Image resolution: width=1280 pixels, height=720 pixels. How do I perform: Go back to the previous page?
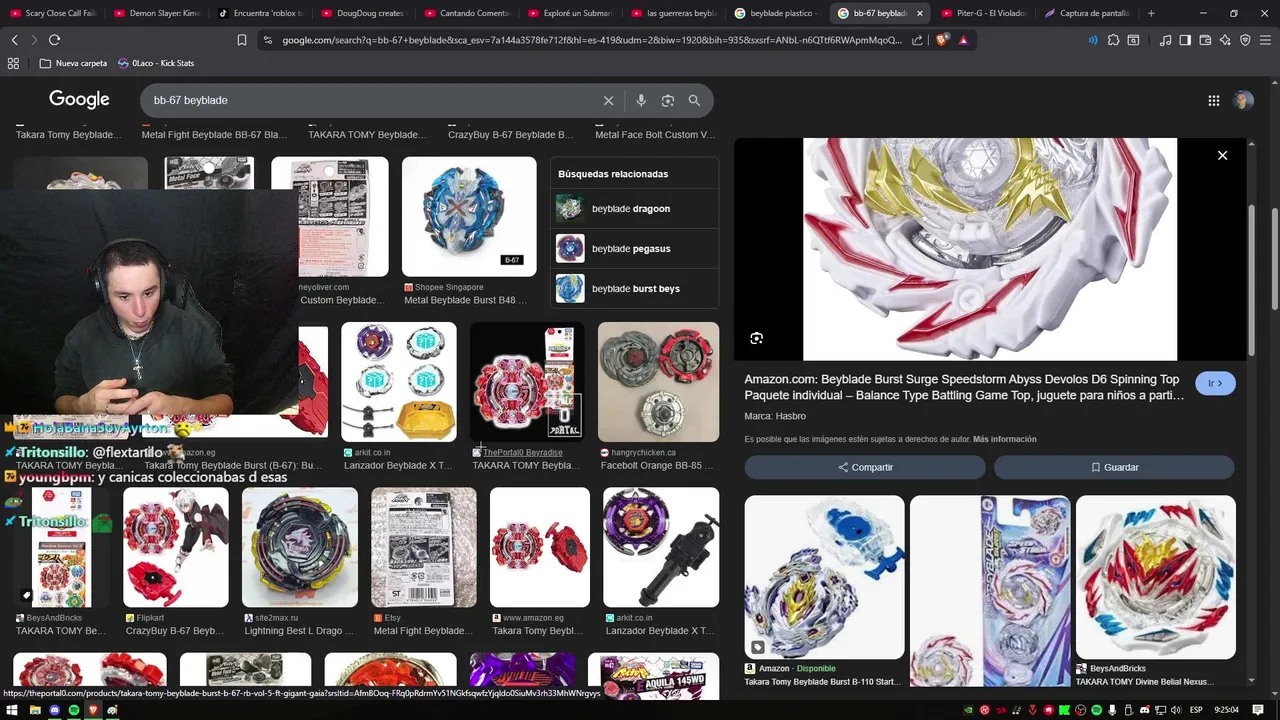pyautogui.click(x=14, y=40)
